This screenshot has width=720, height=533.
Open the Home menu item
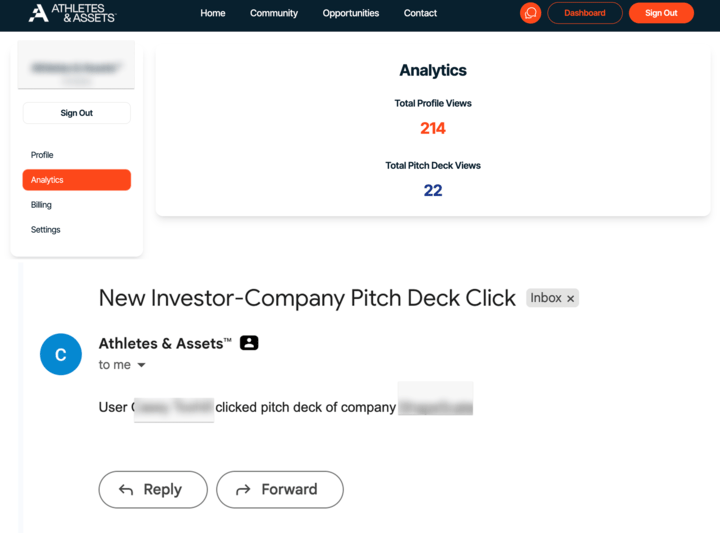pyautogui.click(x=213, y=13)
